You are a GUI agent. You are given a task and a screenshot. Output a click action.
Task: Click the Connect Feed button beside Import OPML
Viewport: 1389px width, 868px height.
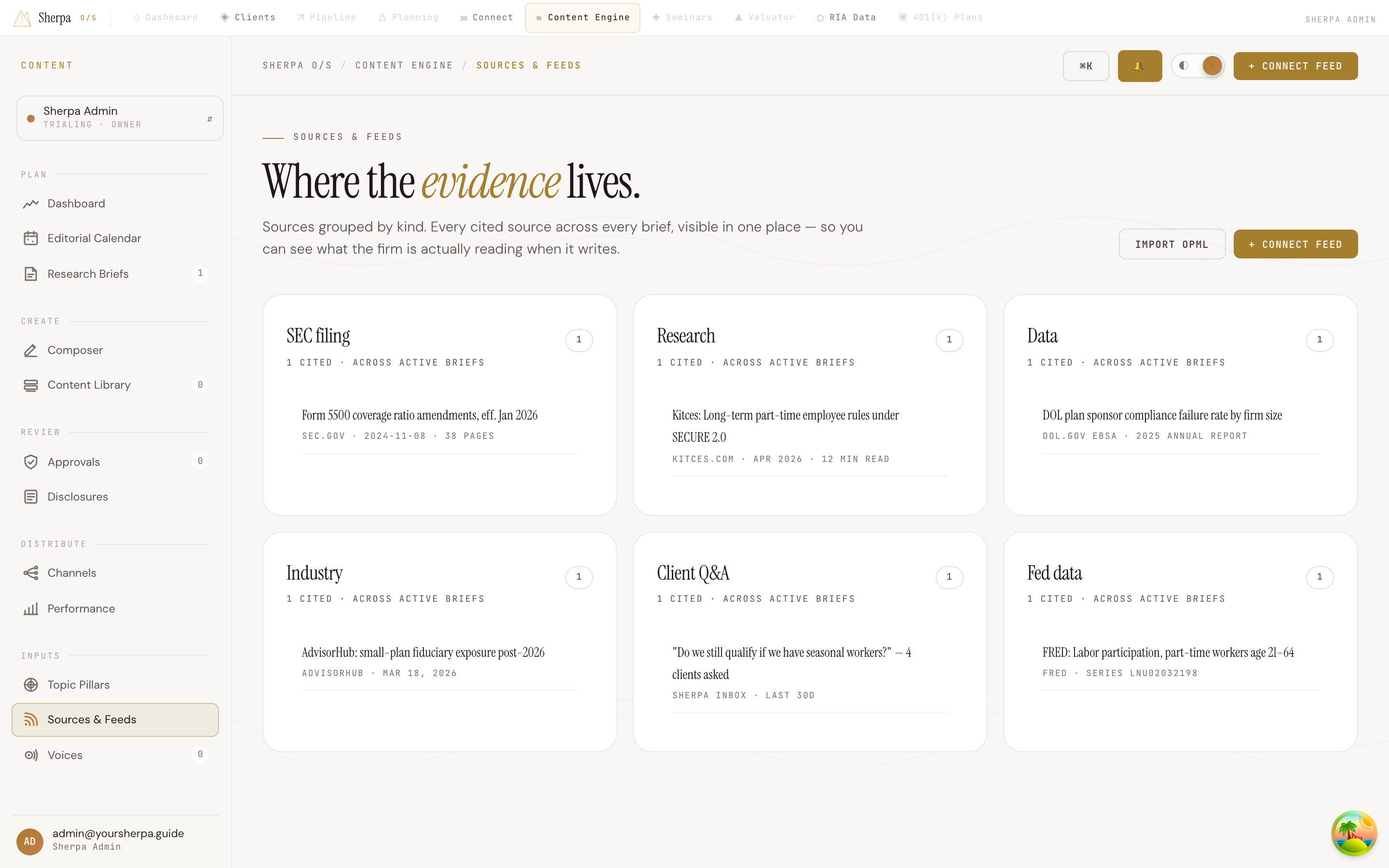click(x=1295, y=244)
